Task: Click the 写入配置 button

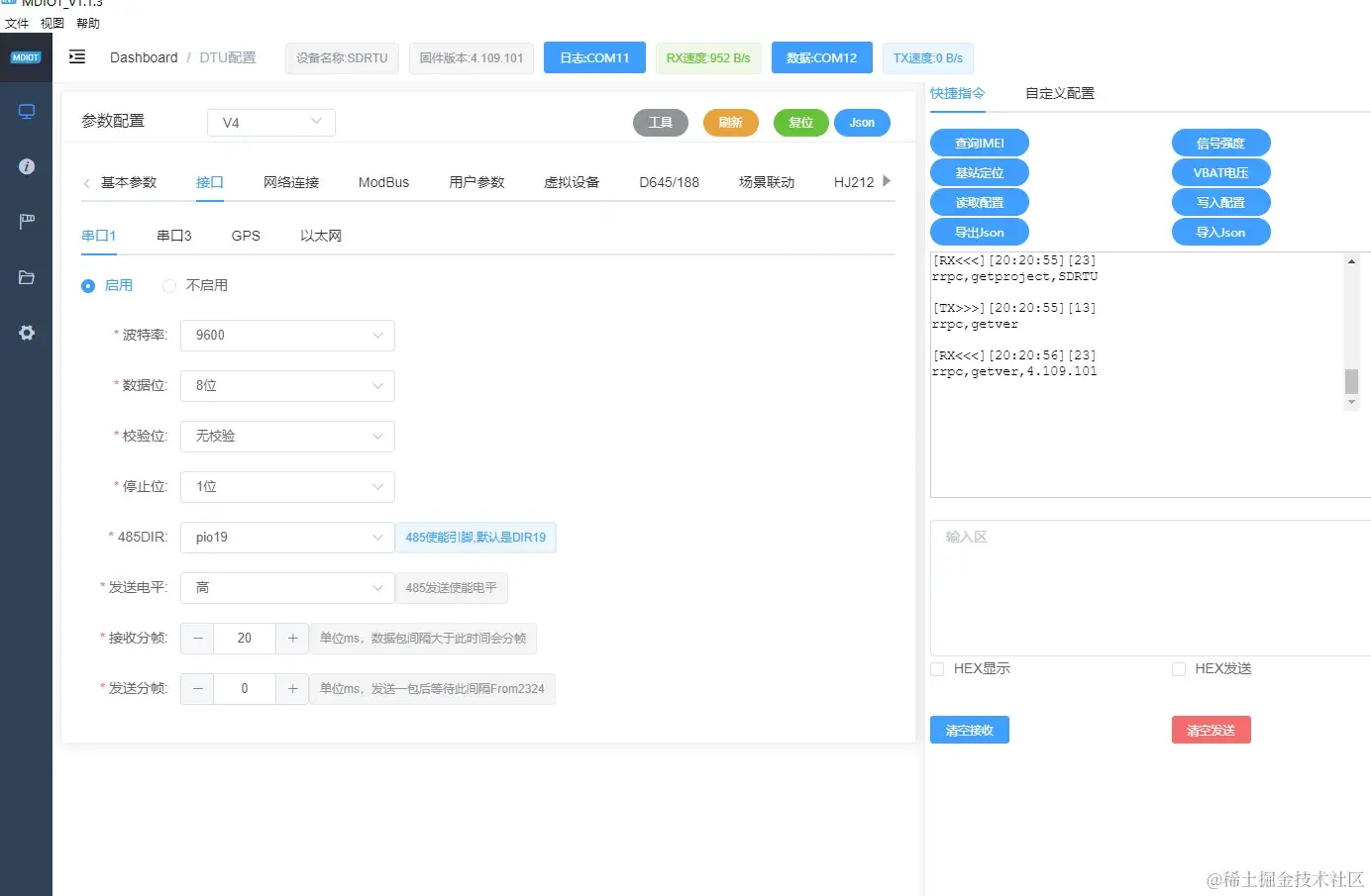Action: click(1220, 203)
